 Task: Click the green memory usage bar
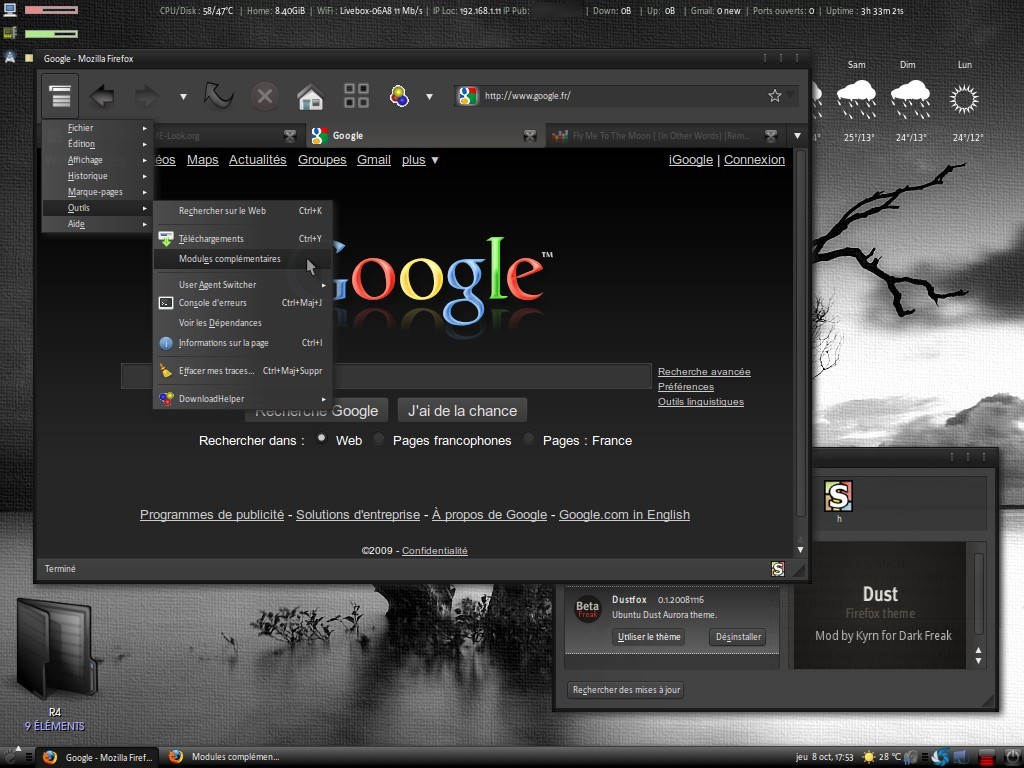[x=51, y=33]
